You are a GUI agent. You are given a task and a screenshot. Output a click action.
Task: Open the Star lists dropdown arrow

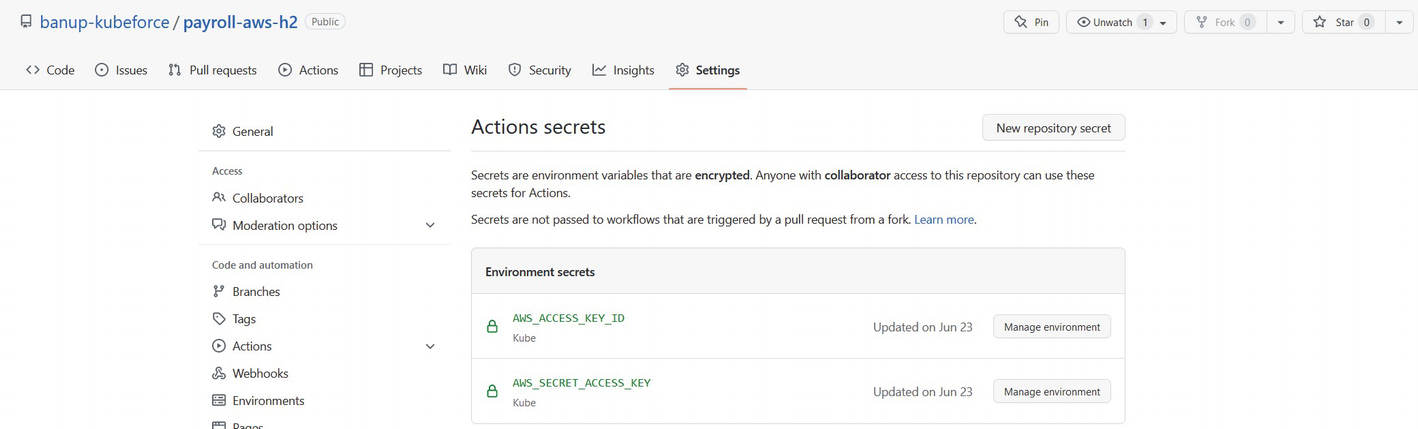[1398, 22]
